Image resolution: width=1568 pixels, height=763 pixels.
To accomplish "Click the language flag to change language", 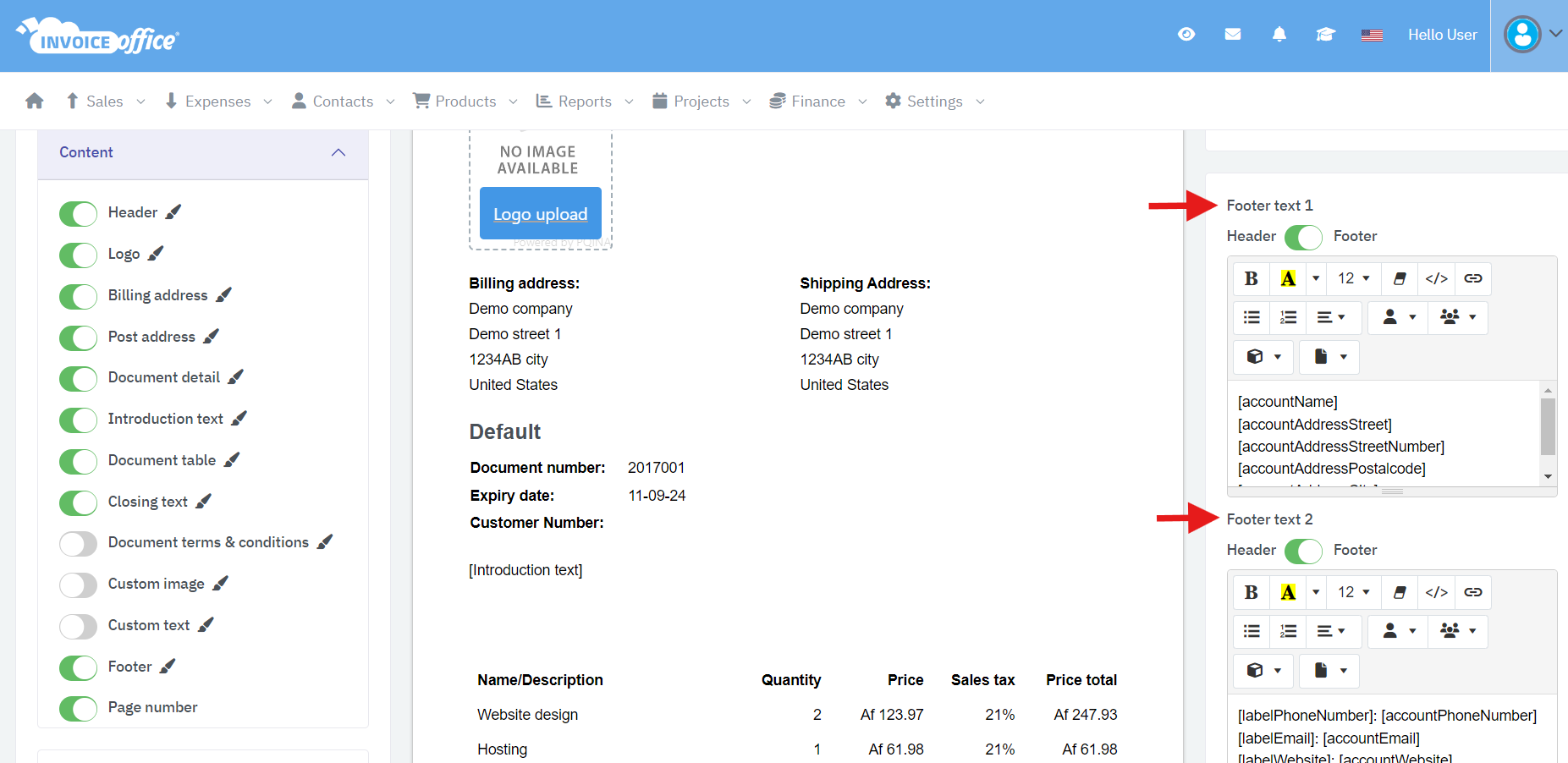I will pos(1372,35).
